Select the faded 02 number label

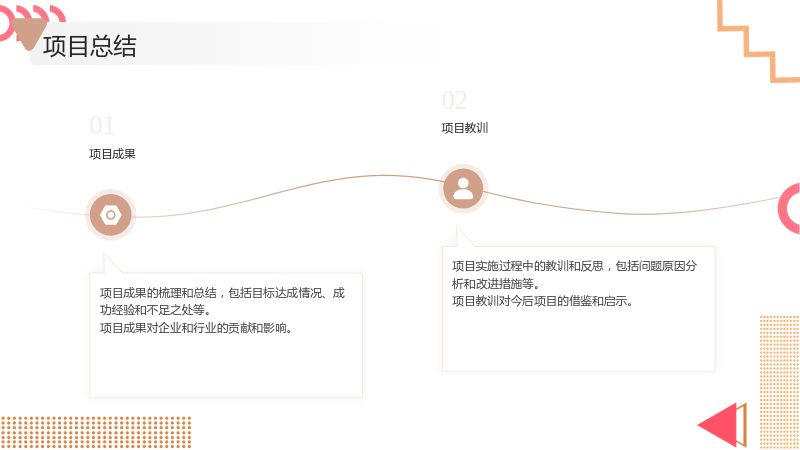[454, 101]
